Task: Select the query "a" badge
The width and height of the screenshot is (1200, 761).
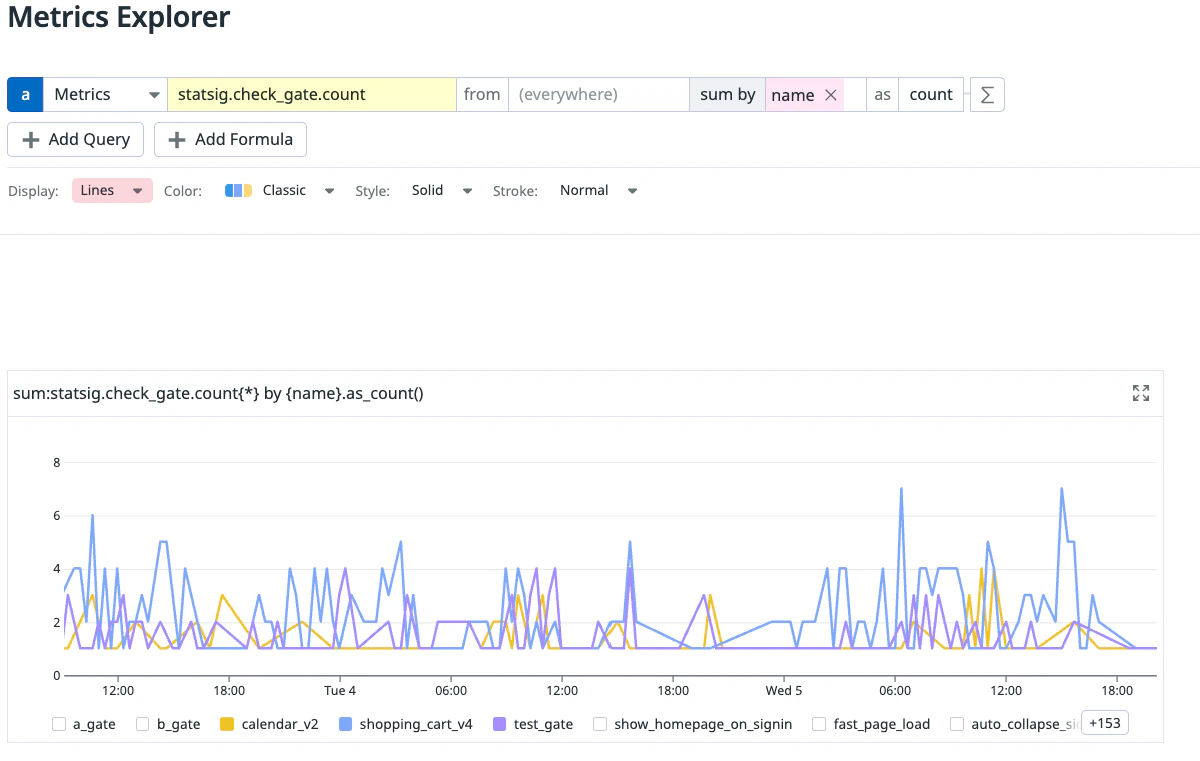Action: [24, 94]
